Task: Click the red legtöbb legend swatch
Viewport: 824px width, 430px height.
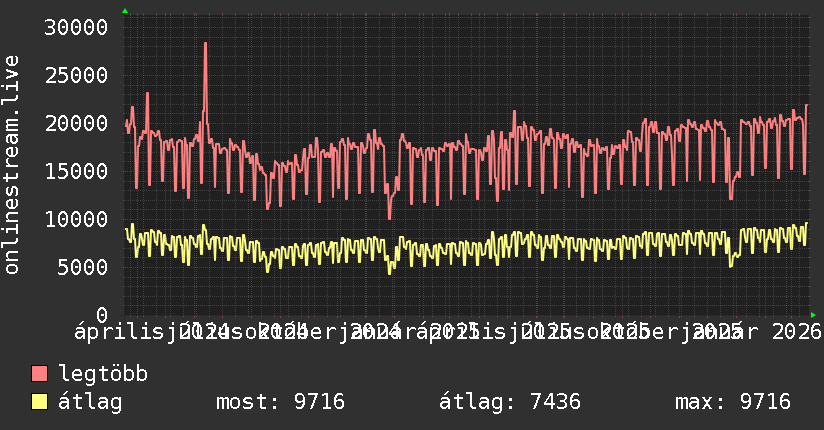Action: [39, 374]
